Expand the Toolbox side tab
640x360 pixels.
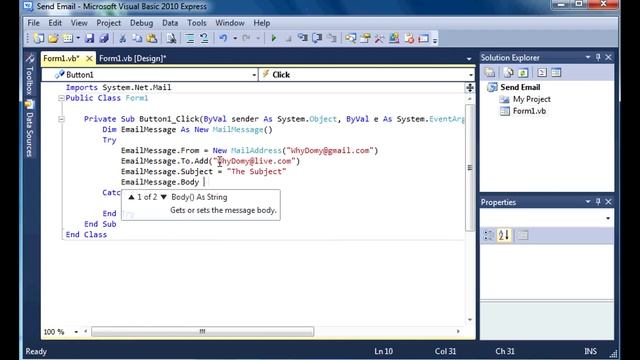tap(29, 76)
